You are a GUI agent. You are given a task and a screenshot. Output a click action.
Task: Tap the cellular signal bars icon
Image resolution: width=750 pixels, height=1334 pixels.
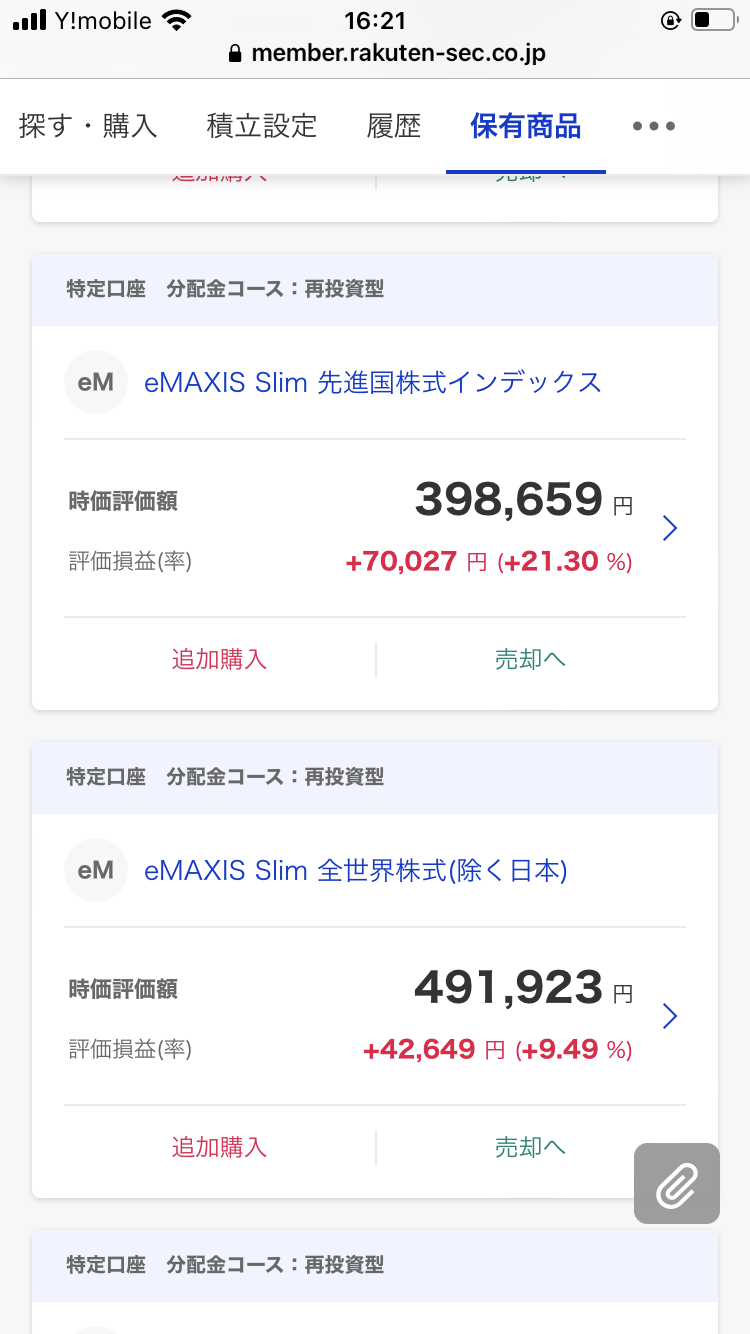30,20
